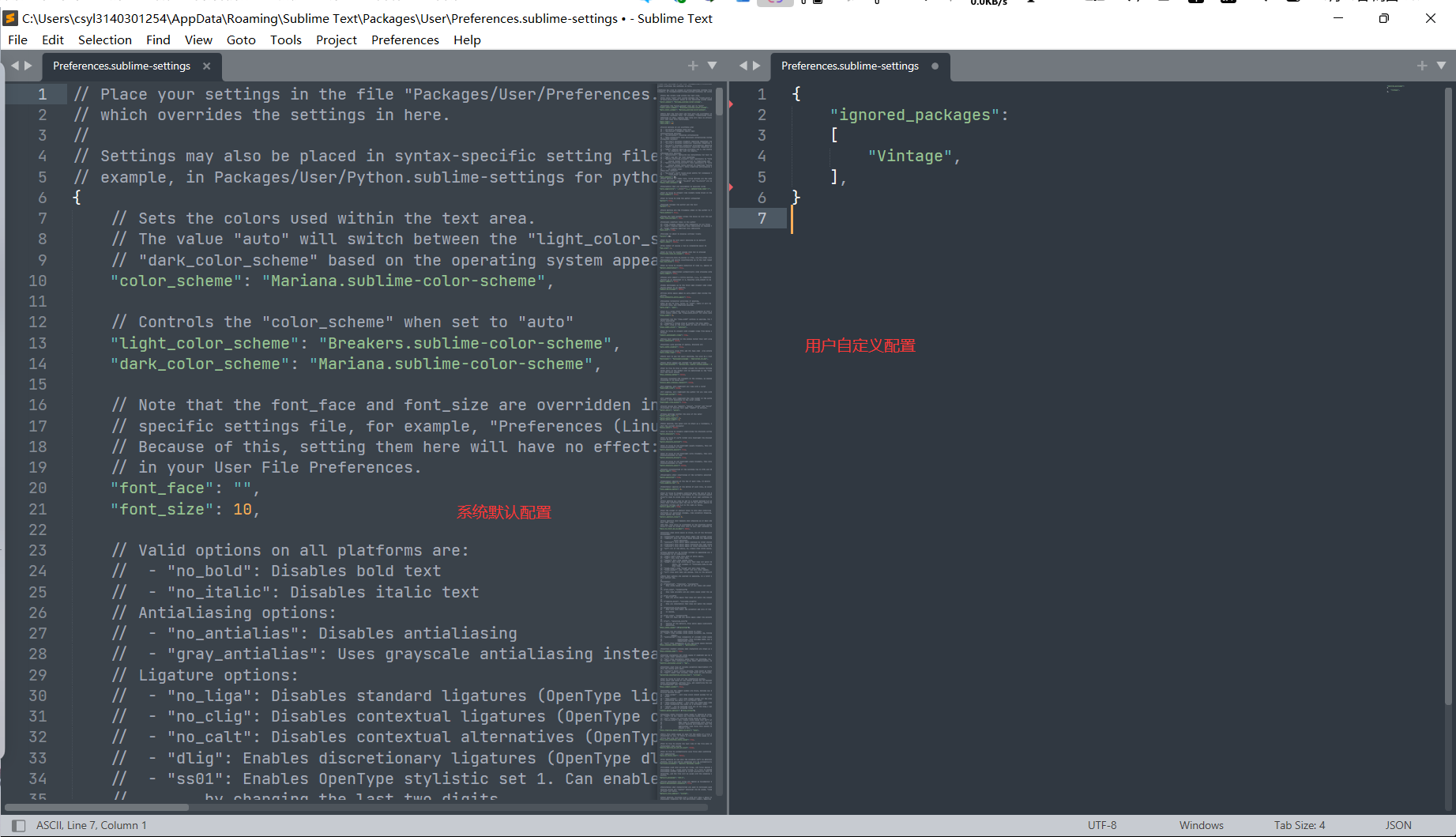1456x837 pixels.
Task: Open the Preferences menu
Action: click(x=404, y=40)
